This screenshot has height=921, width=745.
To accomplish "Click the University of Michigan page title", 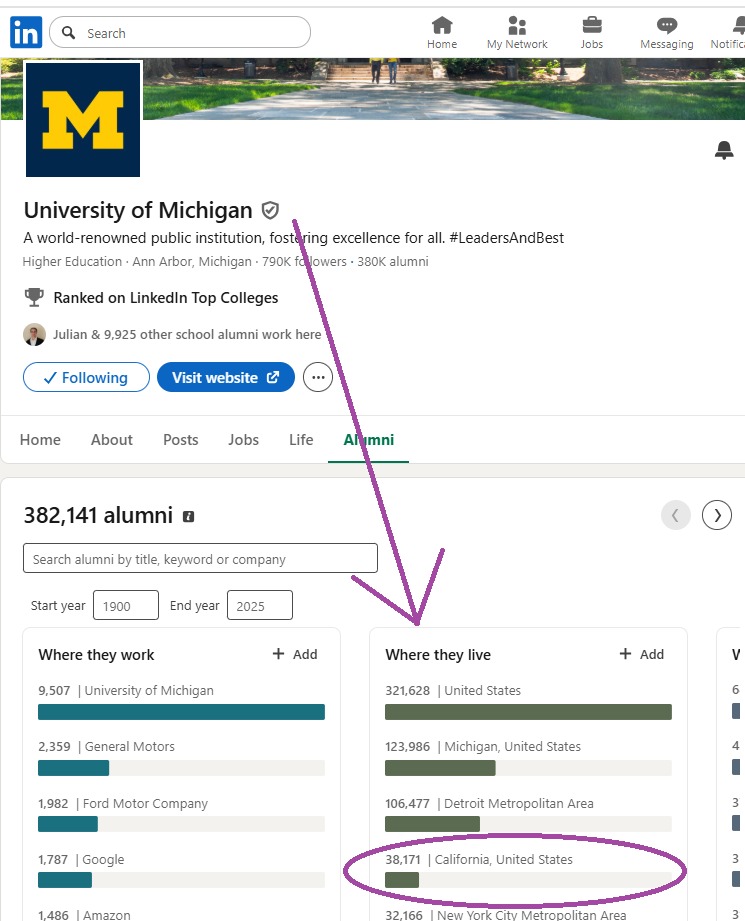I will pyautogui.click(x=138, y=210).
